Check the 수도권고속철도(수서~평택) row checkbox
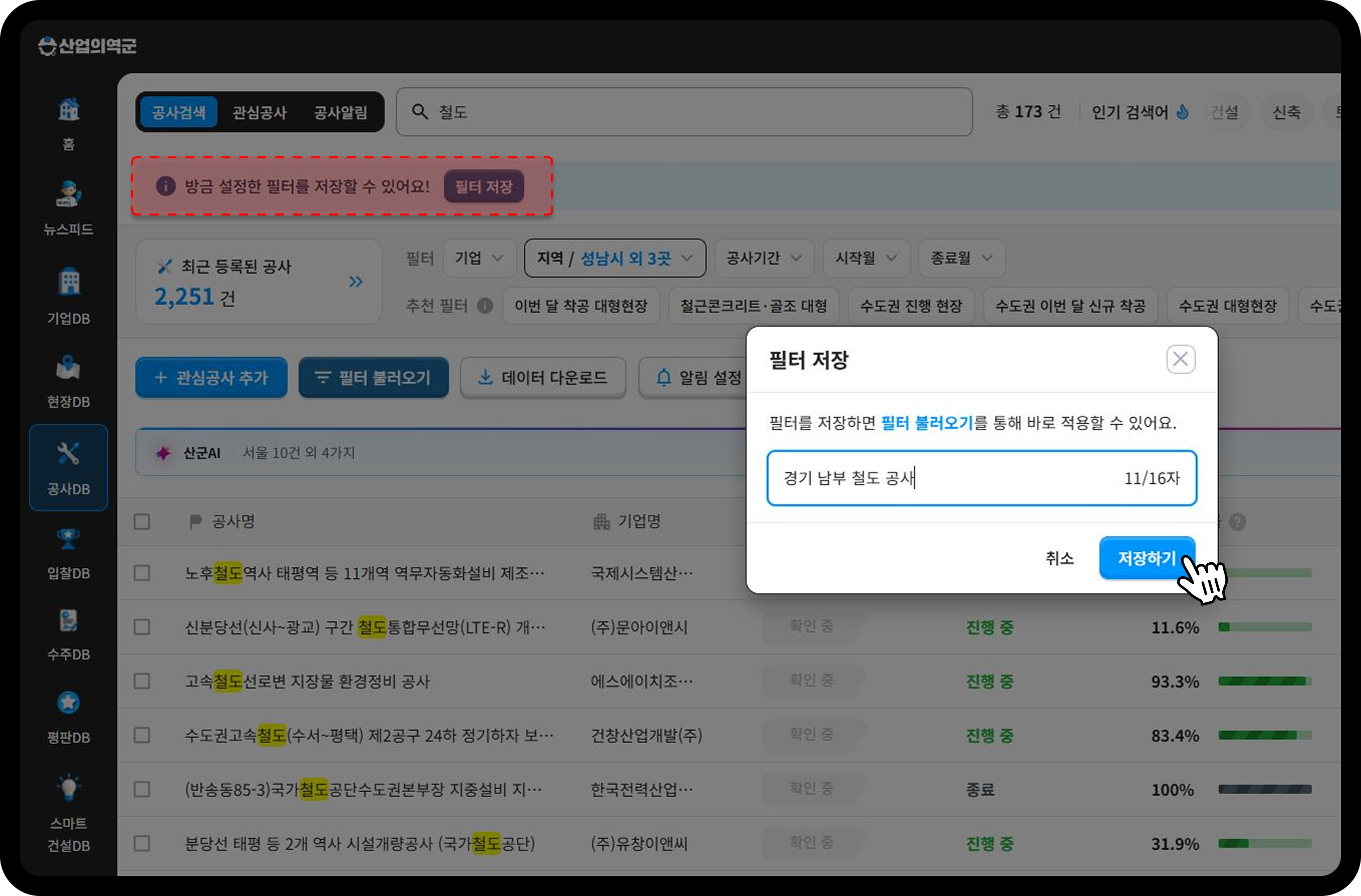Viewport: 1361px width, 896px height. (142, 735)
